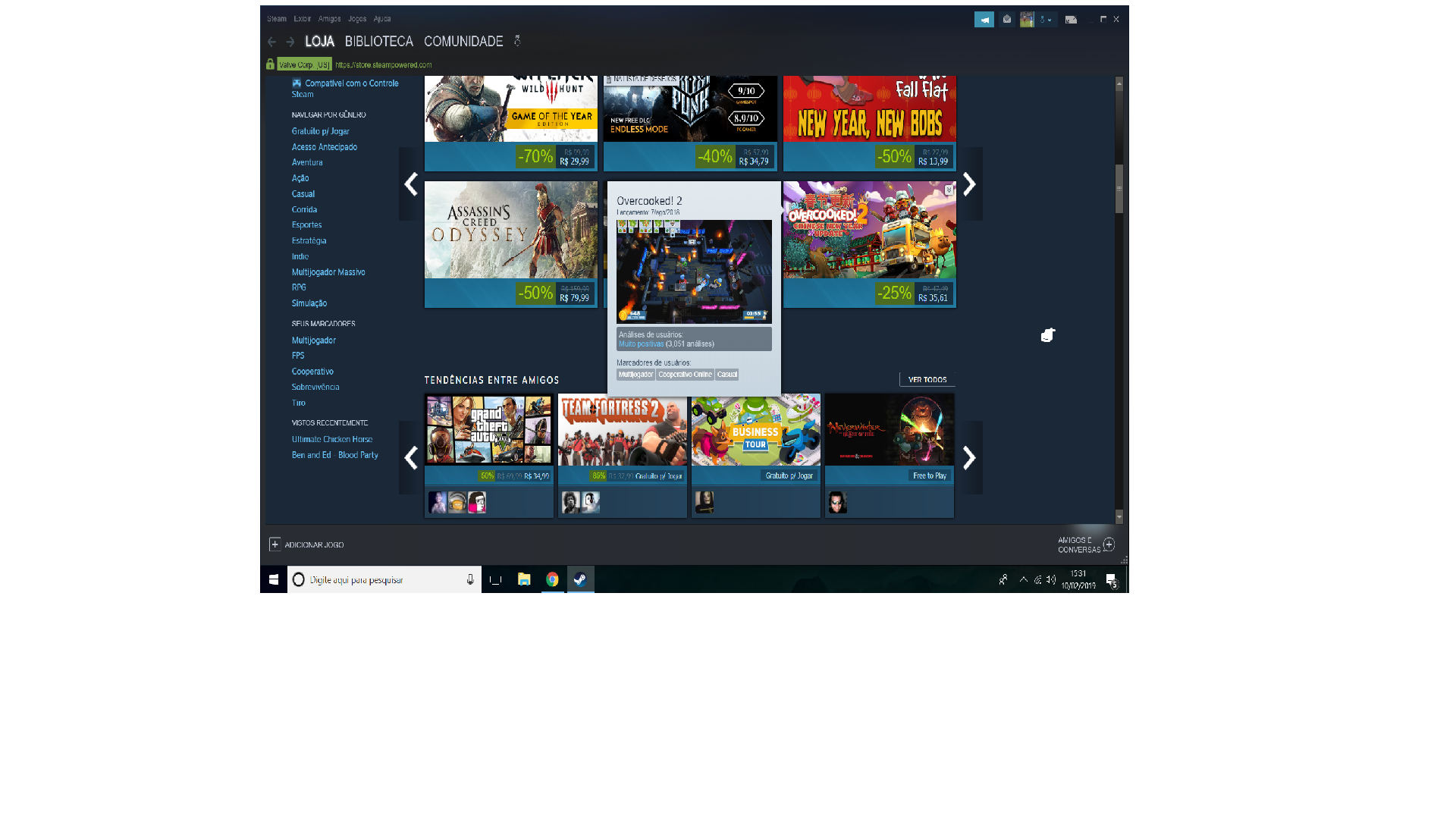Click the ADICIONAR JOGO plus button

306,544
